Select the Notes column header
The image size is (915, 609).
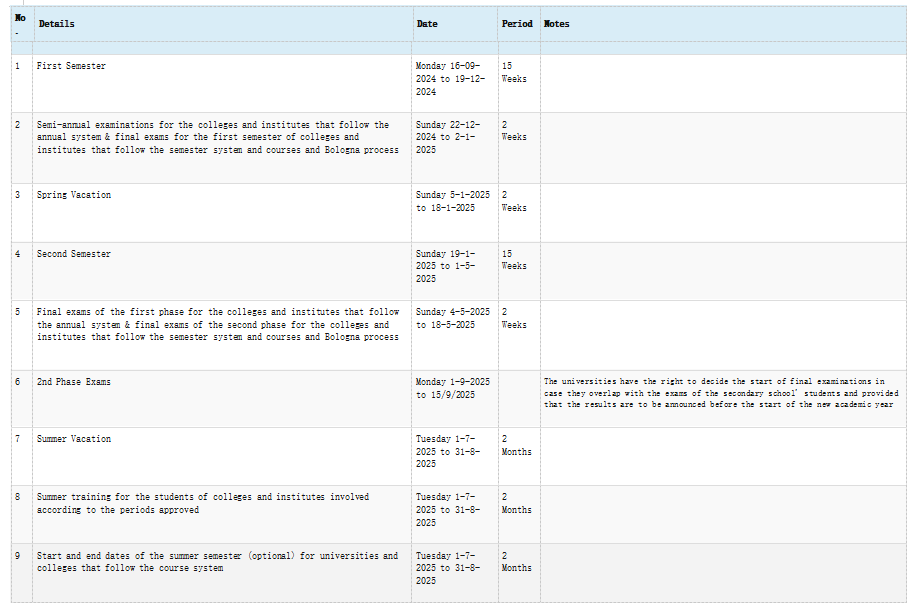click(x=557, y=24)
